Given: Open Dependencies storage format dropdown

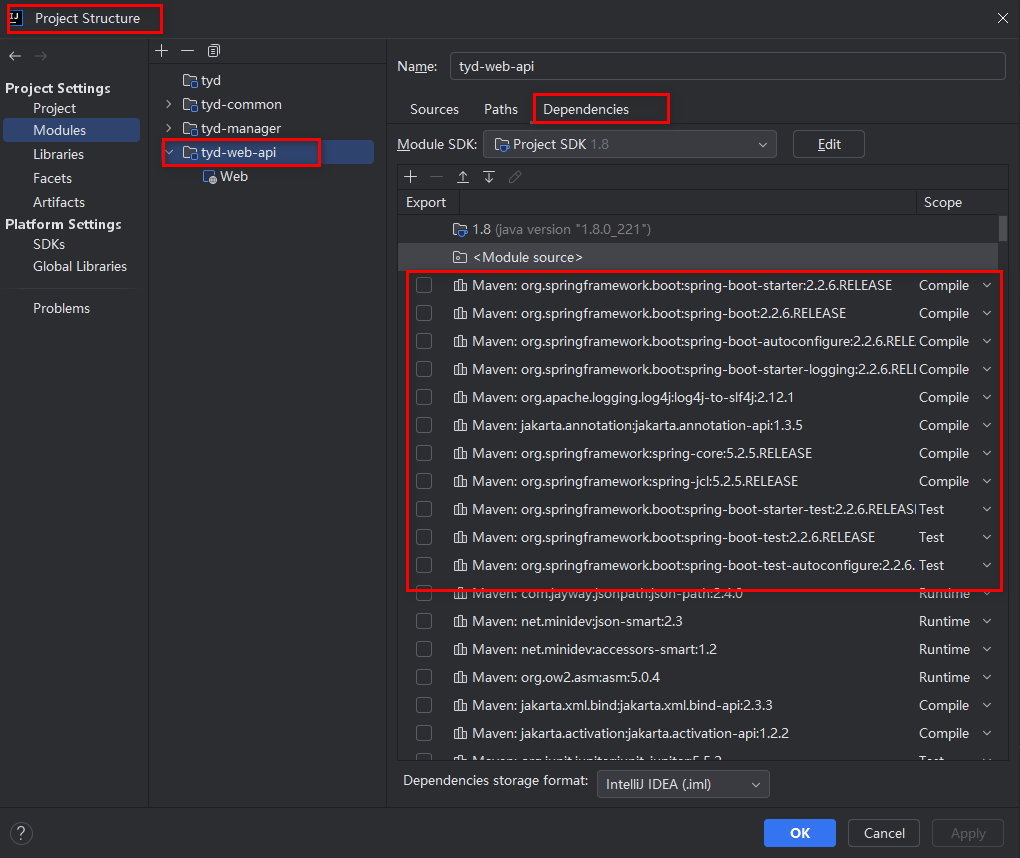Looking at the screenshot, I should (x=683, y=784).
